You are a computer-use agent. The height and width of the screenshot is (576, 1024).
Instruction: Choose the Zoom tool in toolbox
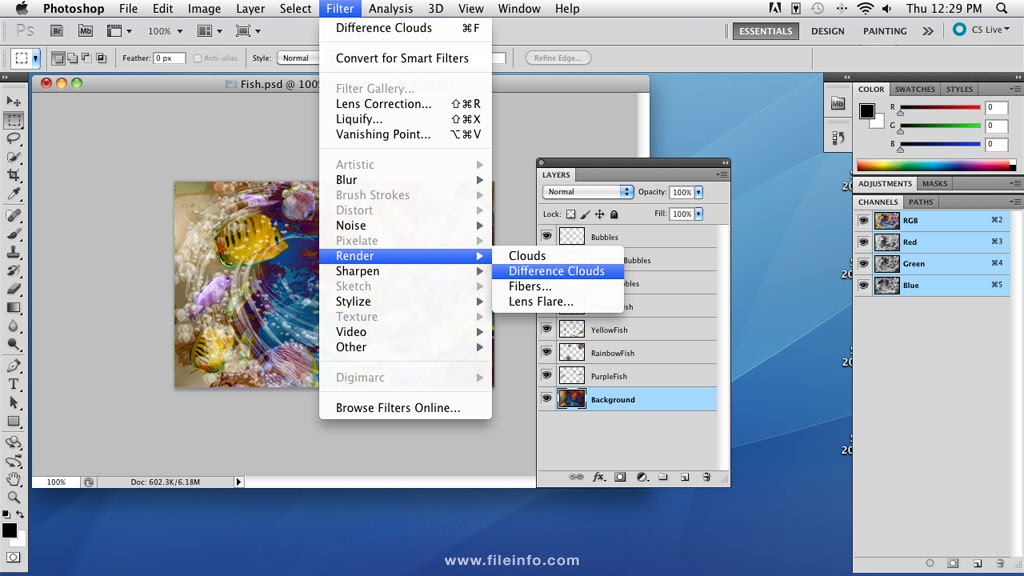[x=13, y=498]
